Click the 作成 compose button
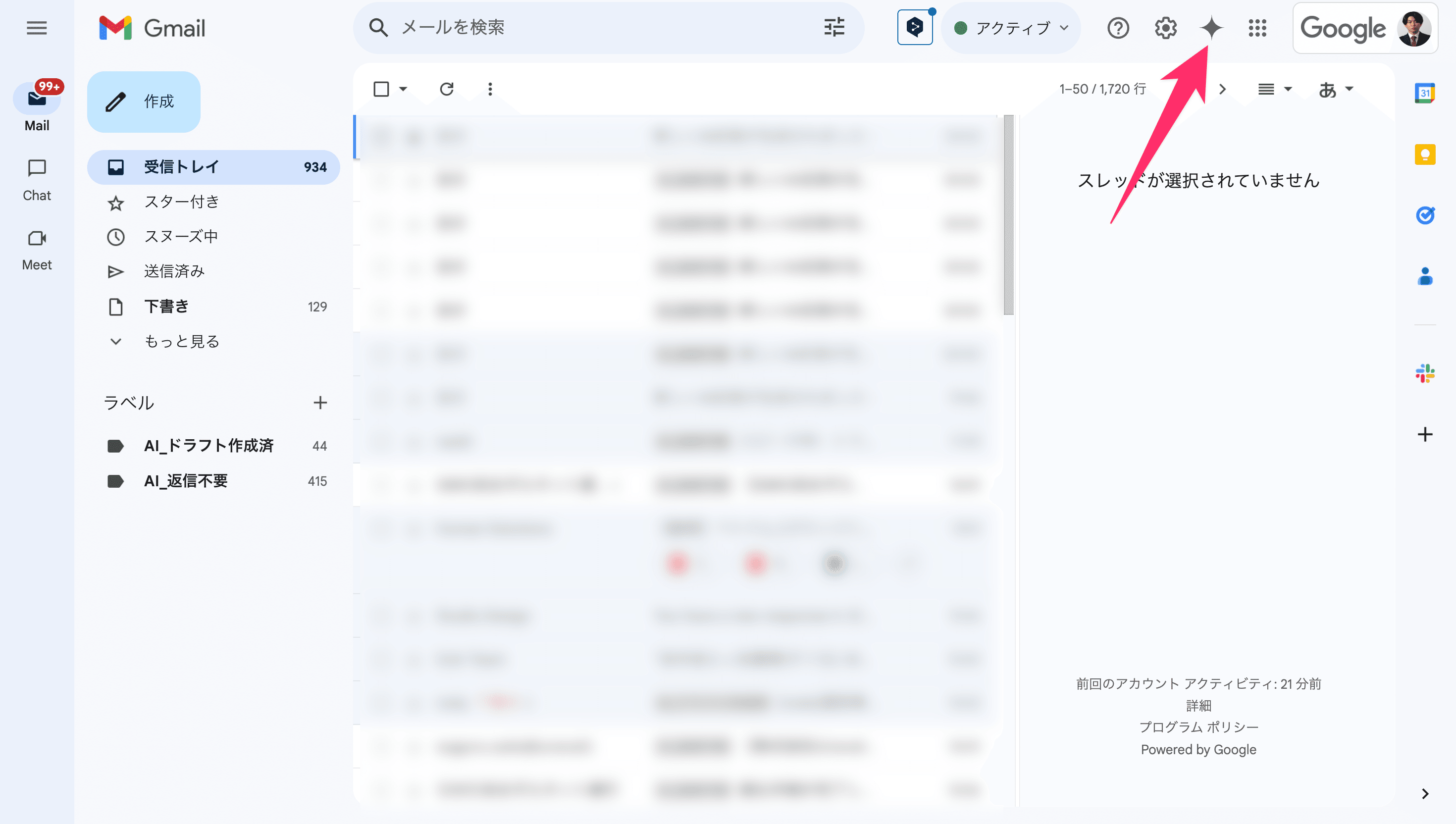 pyautogui.click(x=144, y=102)
